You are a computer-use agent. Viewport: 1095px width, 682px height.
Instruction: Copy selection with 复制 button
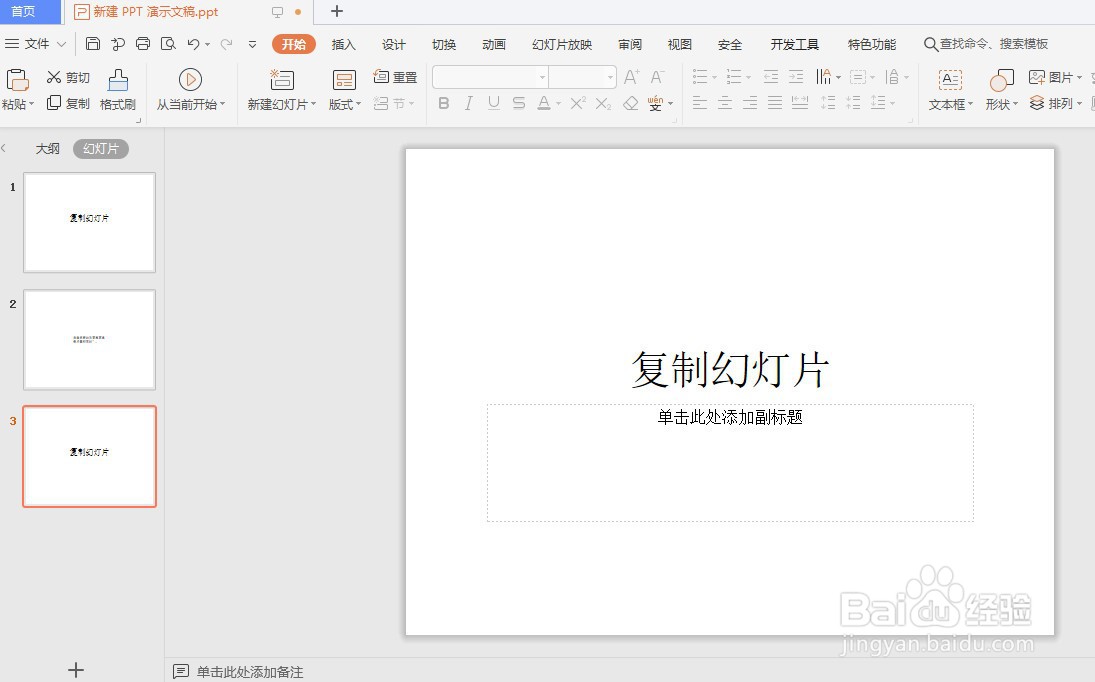coord(68,103)
